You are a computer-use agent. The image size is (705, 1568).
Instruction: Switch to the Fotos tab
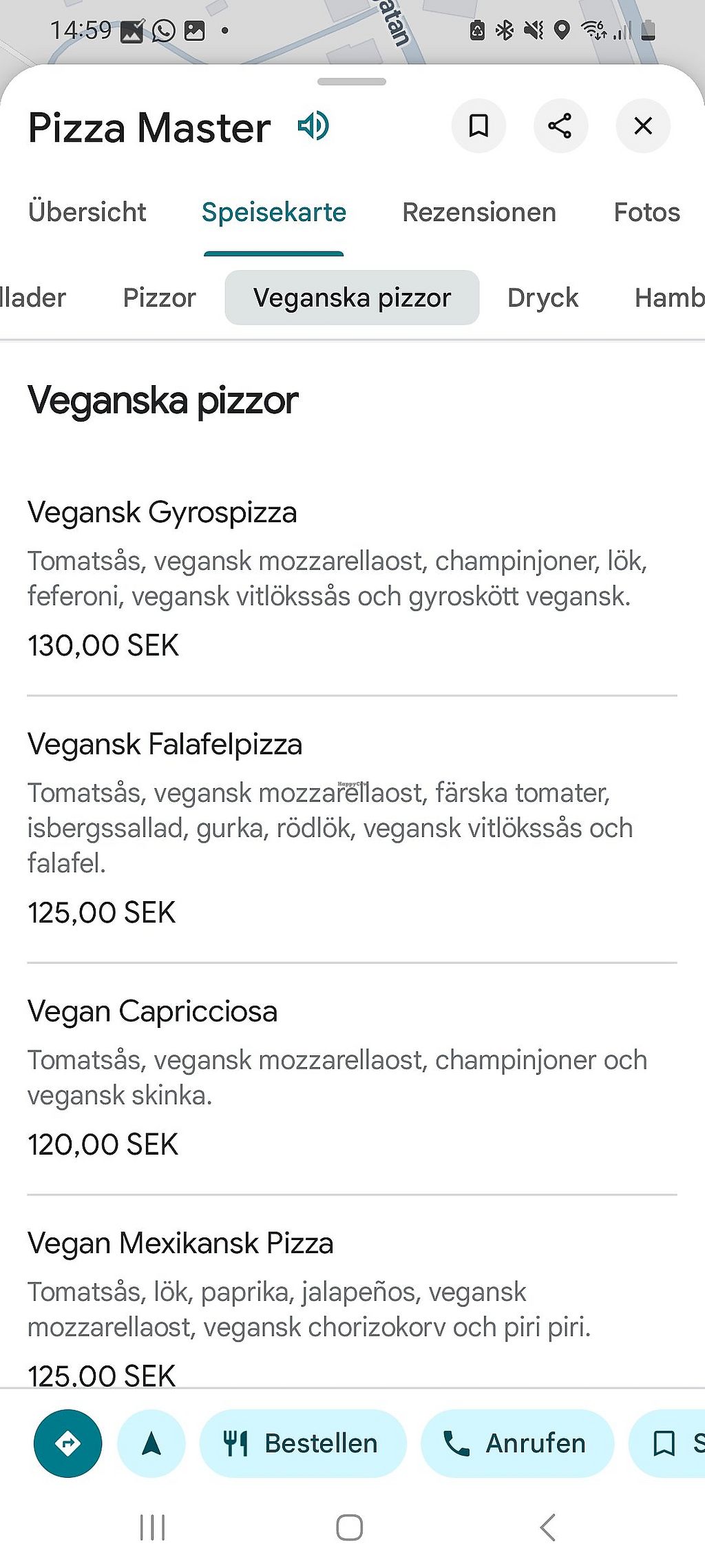click(646, 212)
